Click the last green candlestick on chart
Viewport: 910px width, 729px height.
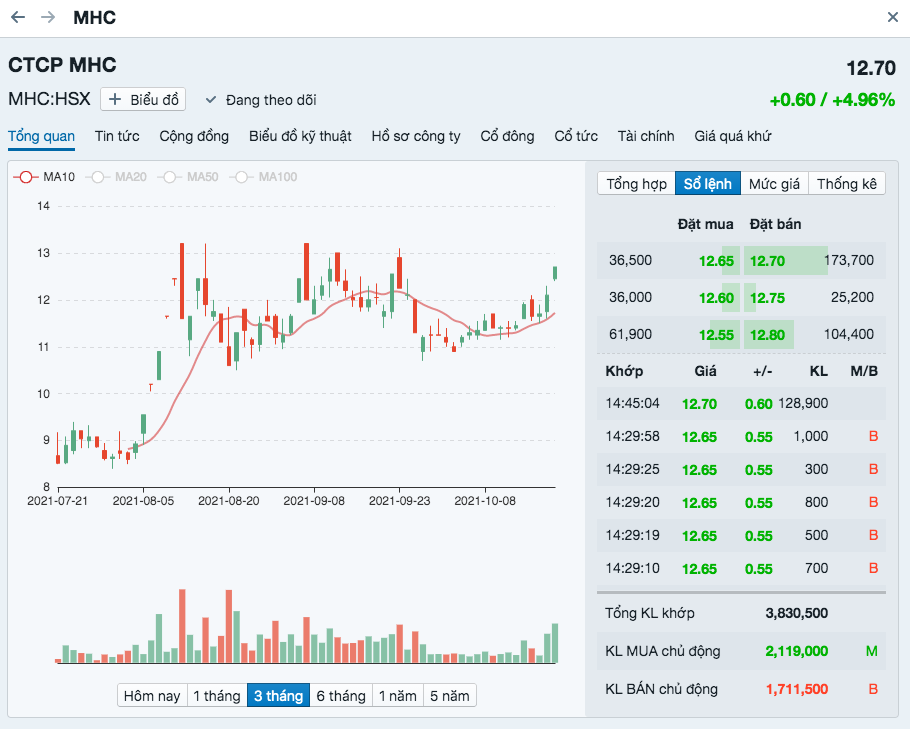(555, 273)
